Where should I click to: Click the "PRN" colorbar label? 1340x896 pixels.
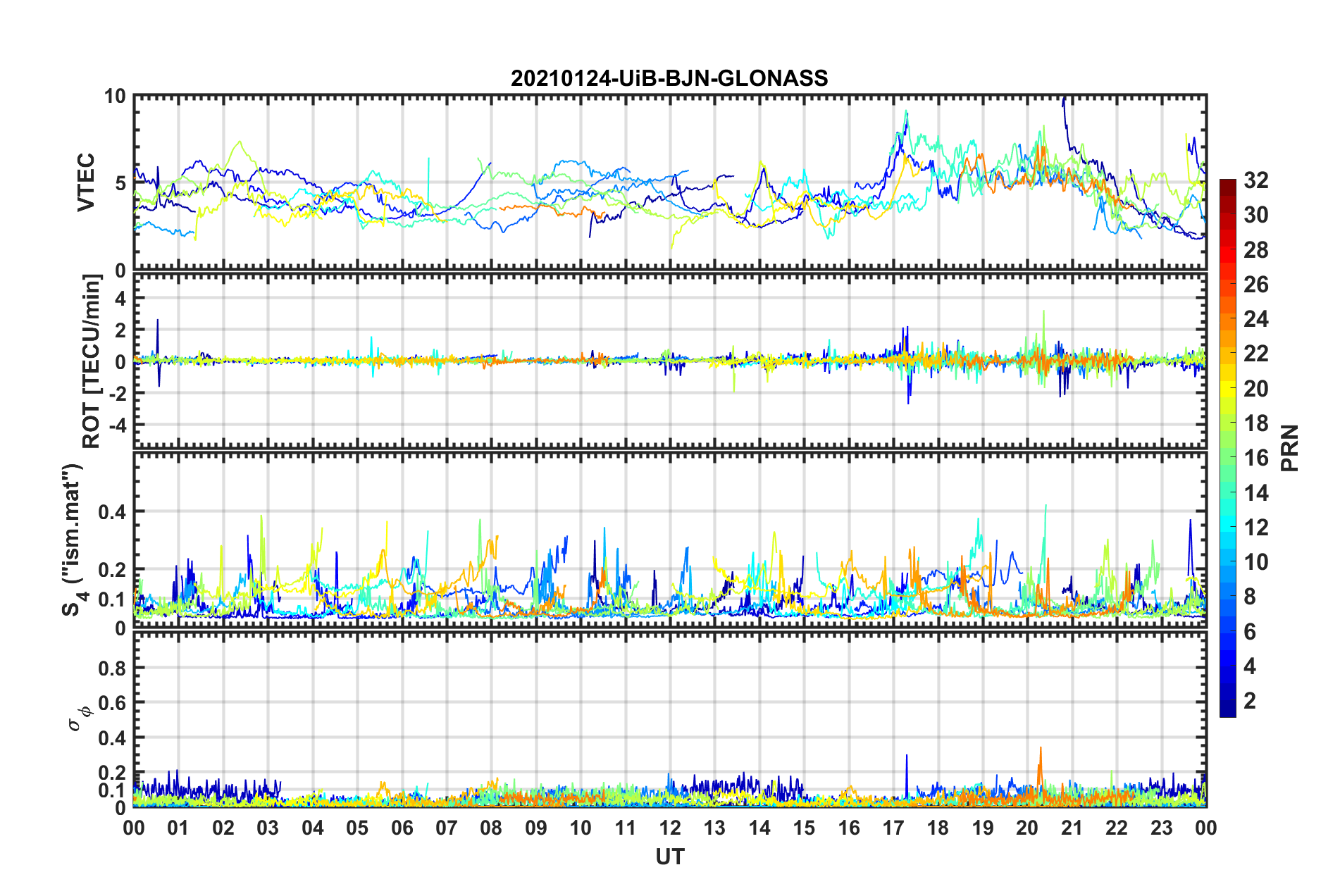point(1290,448)
